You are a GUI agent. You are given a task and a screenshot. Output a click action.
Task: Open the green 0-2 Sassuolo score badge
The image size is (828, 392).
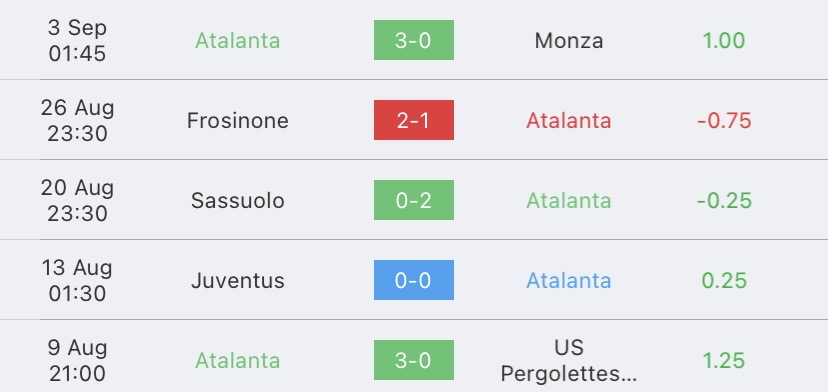(x=413, y=200)
